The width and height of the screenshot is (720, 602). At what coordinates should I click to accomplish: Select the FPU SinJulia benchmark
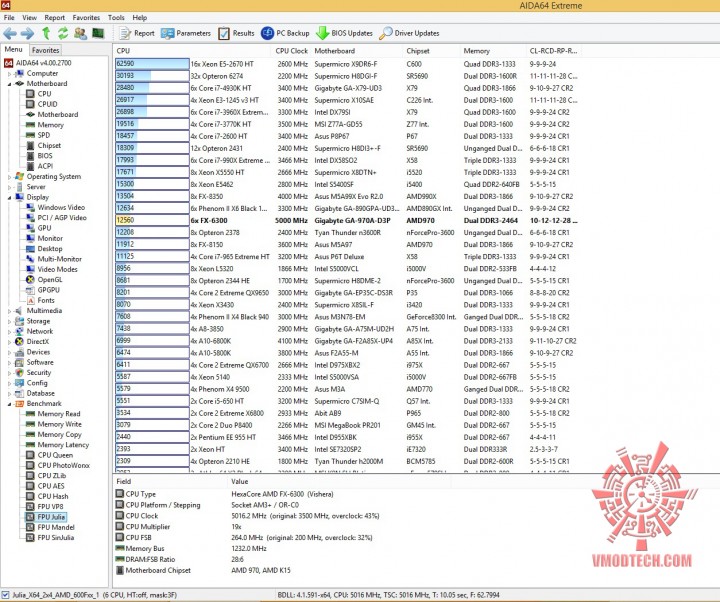click(x=56, y=538)
